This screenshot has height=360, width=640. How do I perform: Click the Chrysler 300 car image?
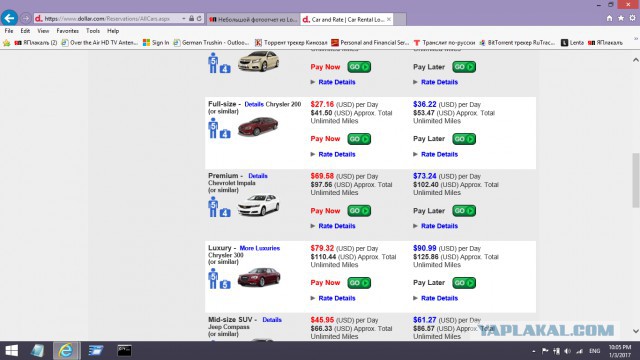coord(259,277)
